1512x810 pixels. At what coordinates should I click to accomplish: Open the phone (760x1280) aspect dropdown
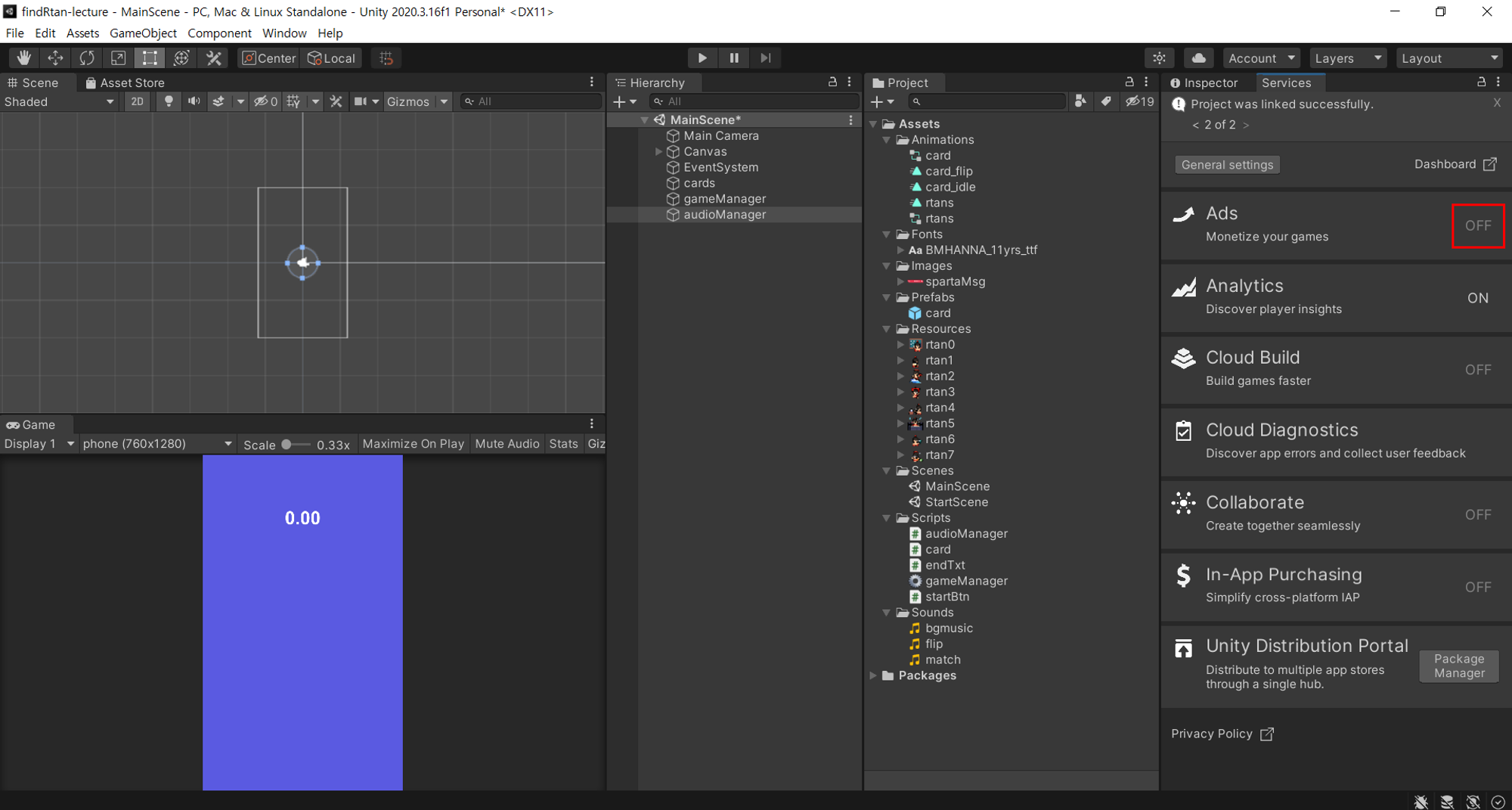click(156, 444)
